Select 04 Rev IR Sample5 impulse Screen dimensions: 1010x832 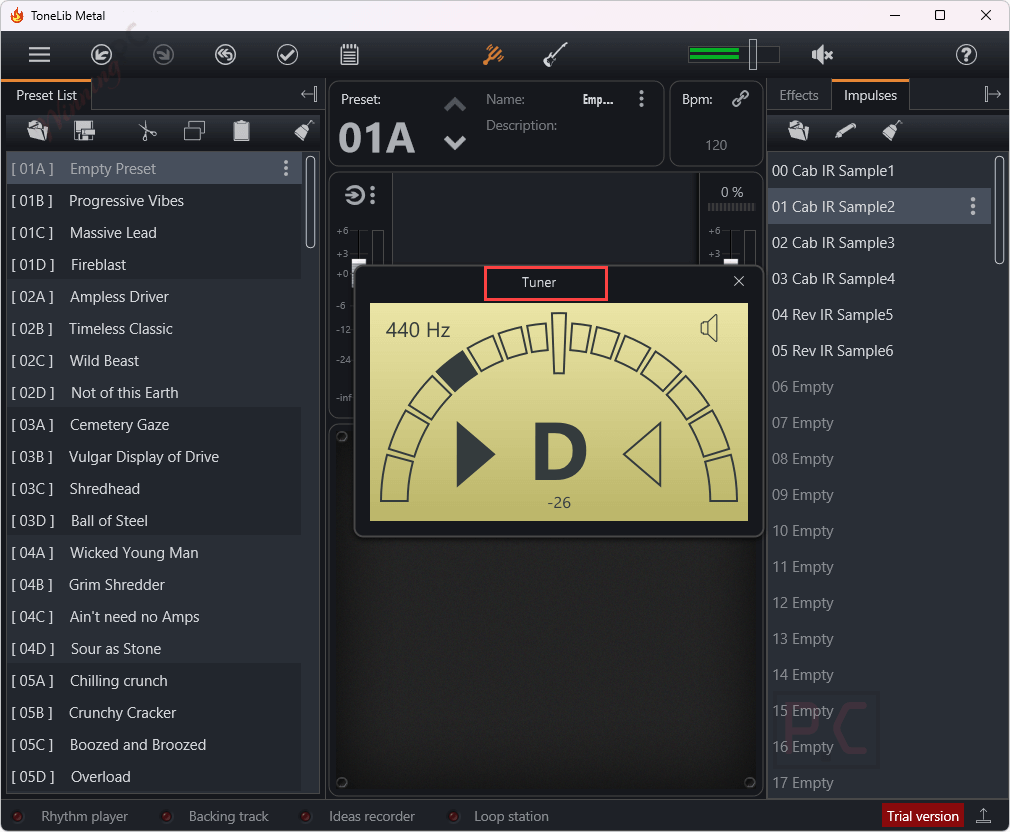[x=879, y=314]
